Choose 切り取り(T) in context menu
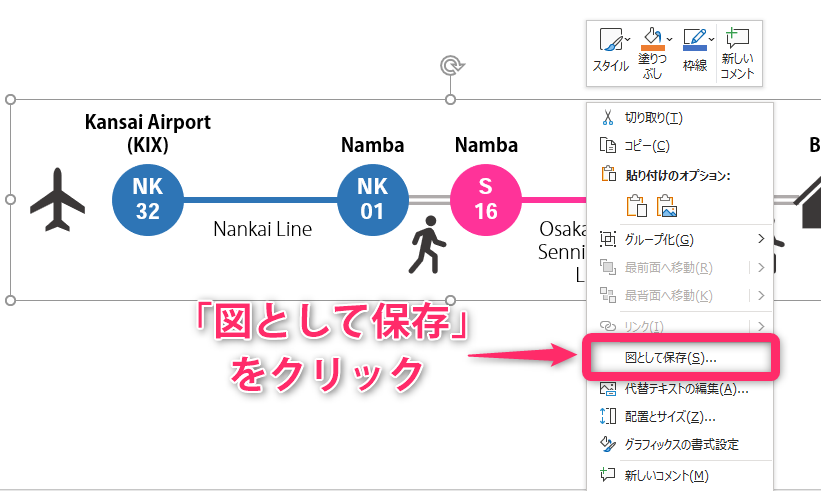The width and height of the screenshot is (821, 491). pyautogui.click(x=680, y=118)
